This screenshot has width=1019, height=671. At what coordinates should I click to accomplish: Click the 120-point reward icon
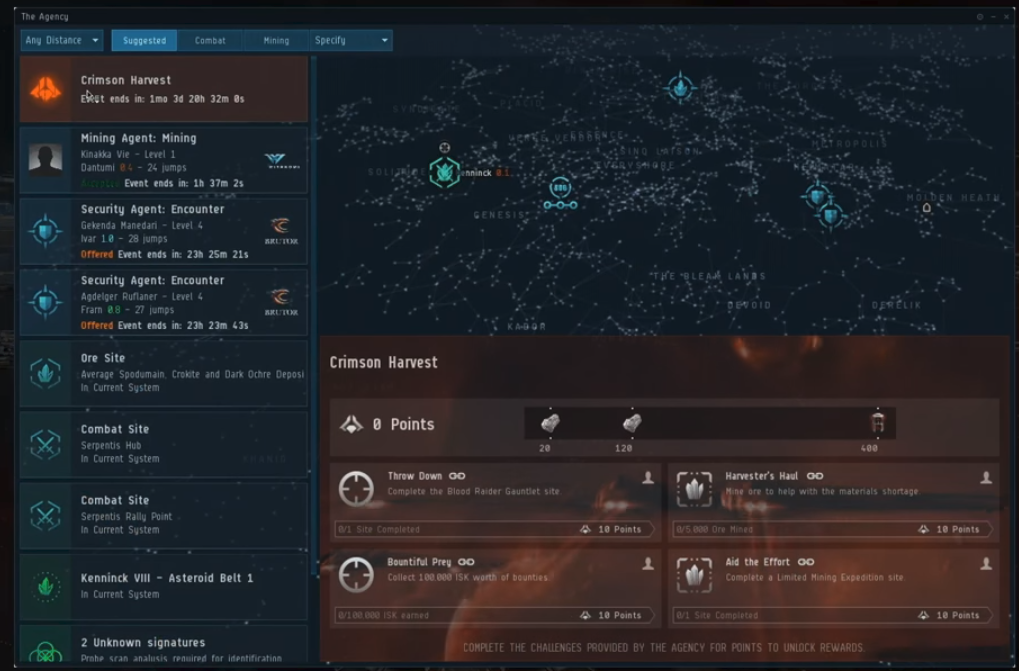632,424
